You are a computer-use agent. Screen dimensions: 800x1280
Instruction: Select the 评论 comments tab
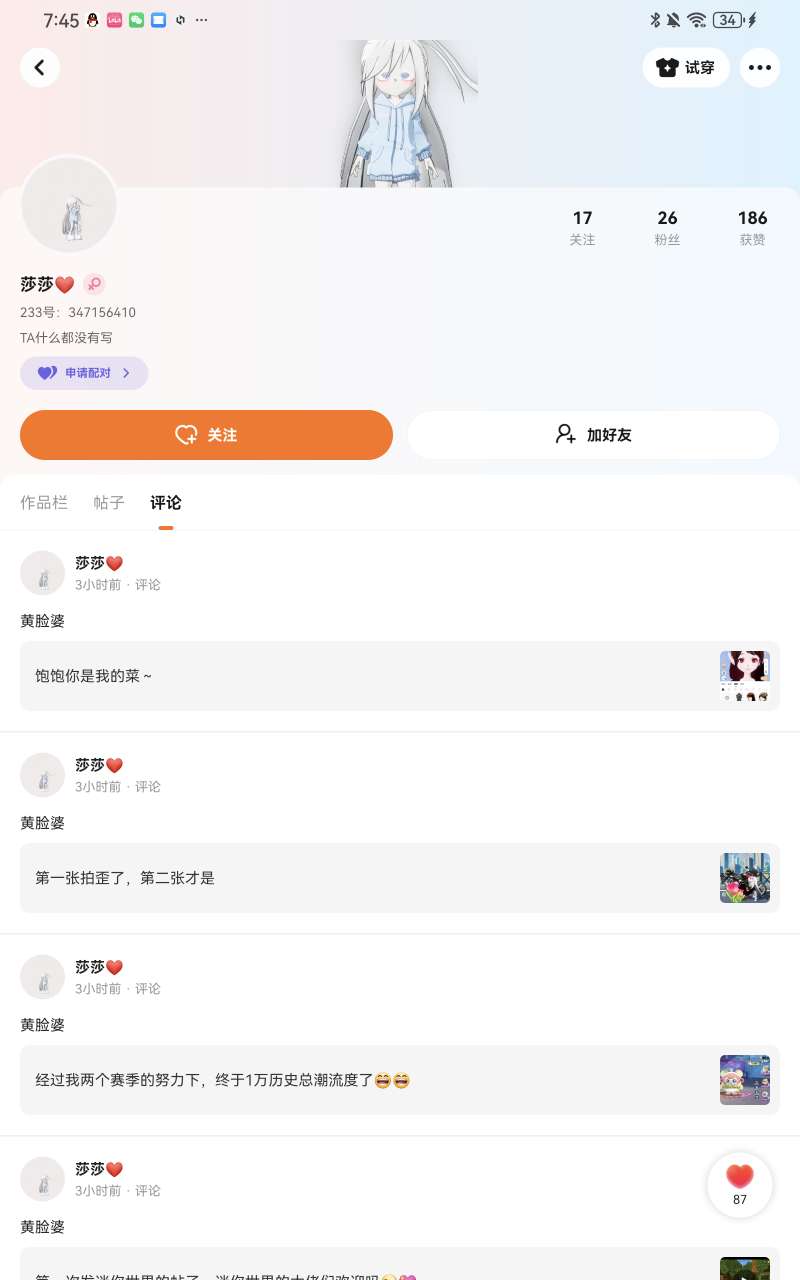[x=166, y=502]
